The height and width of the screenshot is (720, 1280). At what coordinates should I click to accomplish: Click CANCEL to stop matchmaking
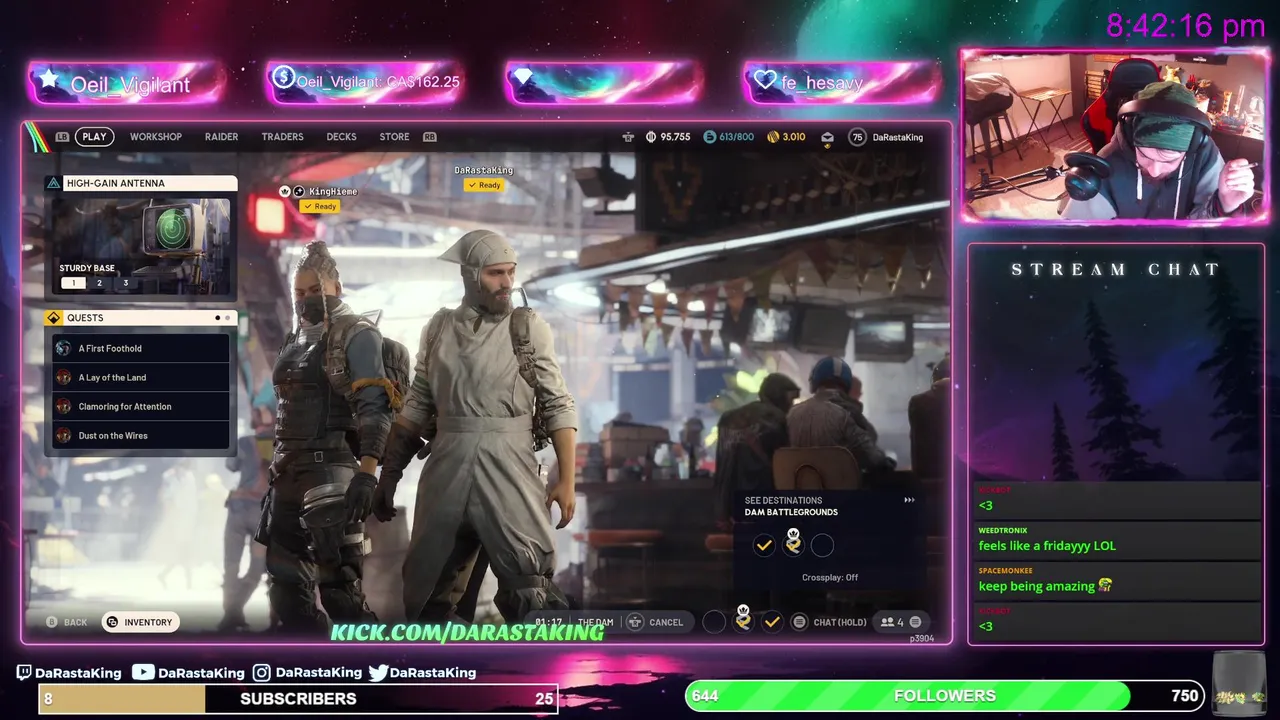pos(666,622)
